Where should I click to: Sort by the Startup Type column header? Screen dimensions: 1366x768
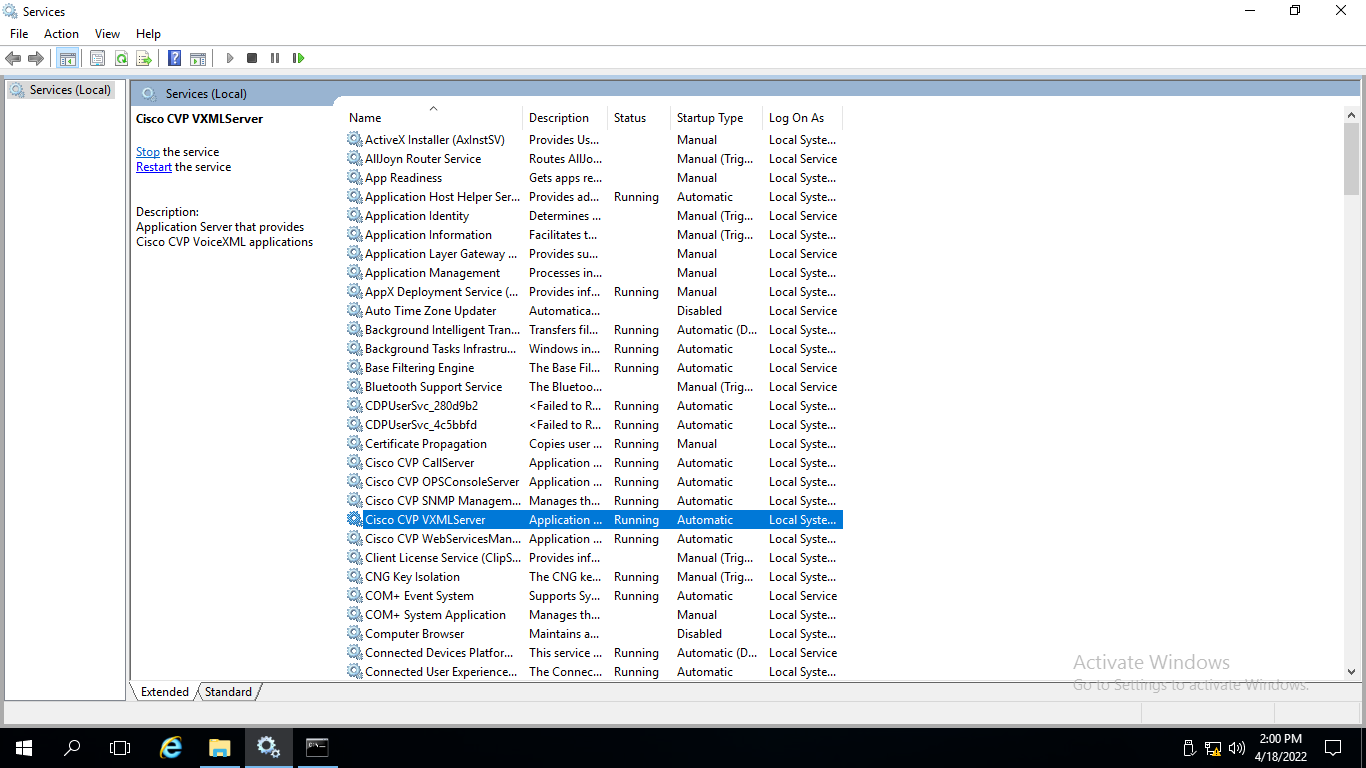click(709, 118)
